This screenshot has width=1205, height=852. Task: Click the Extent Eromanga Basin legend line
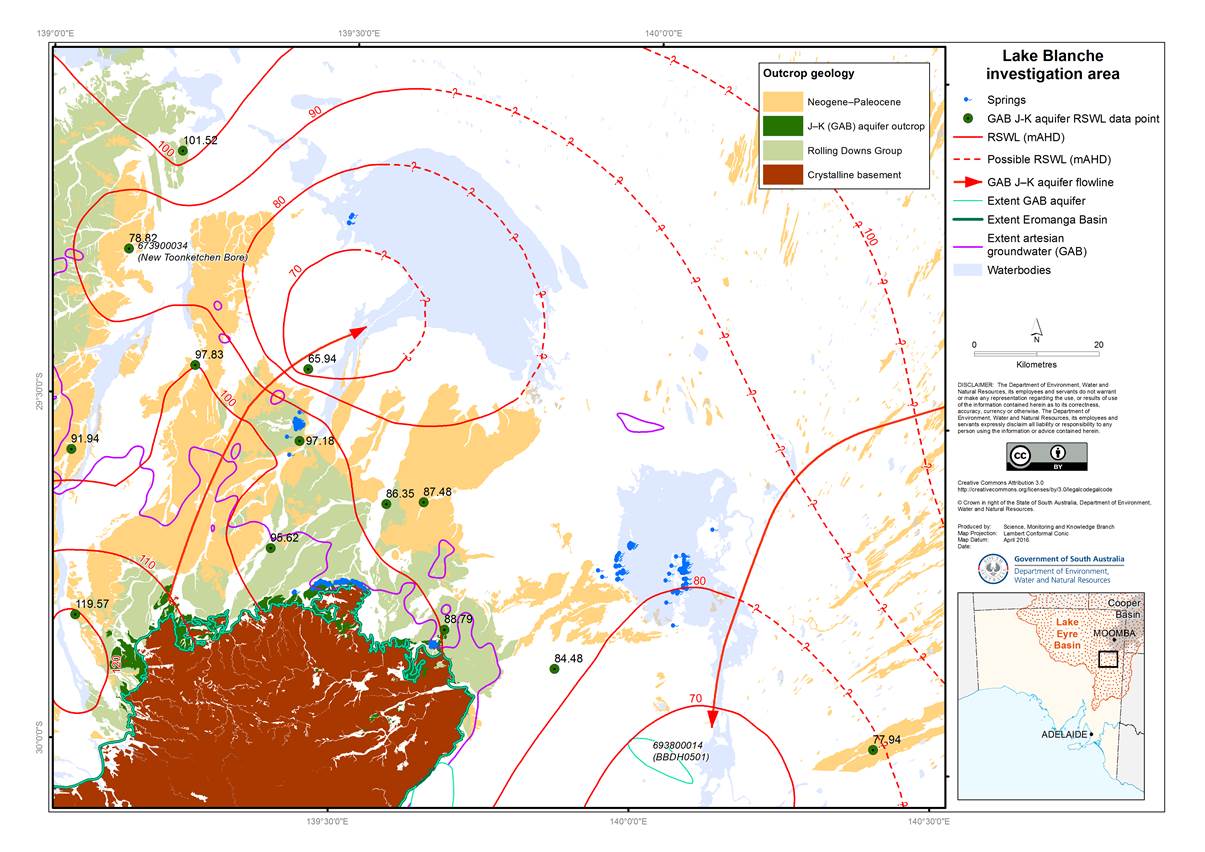(966, 219)
